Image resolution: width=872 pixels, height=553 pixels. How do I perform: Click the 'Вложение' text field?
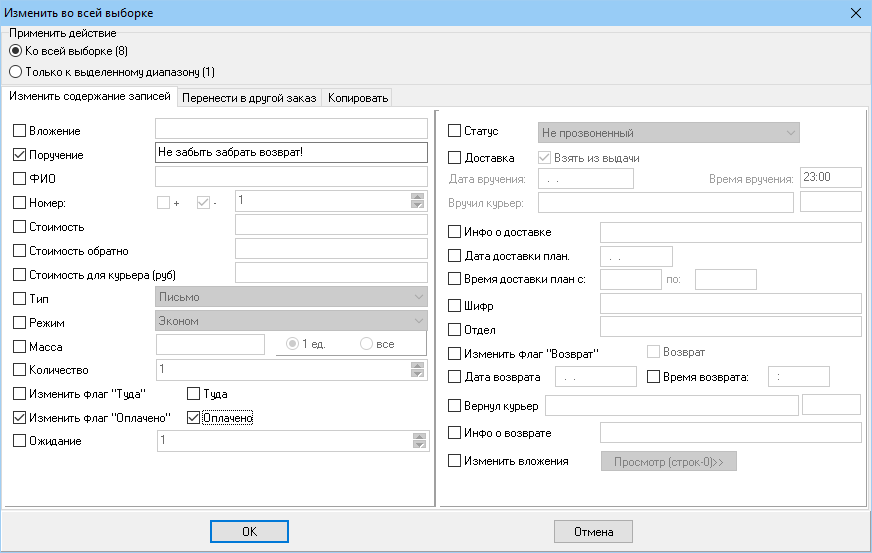pos(291,128)
